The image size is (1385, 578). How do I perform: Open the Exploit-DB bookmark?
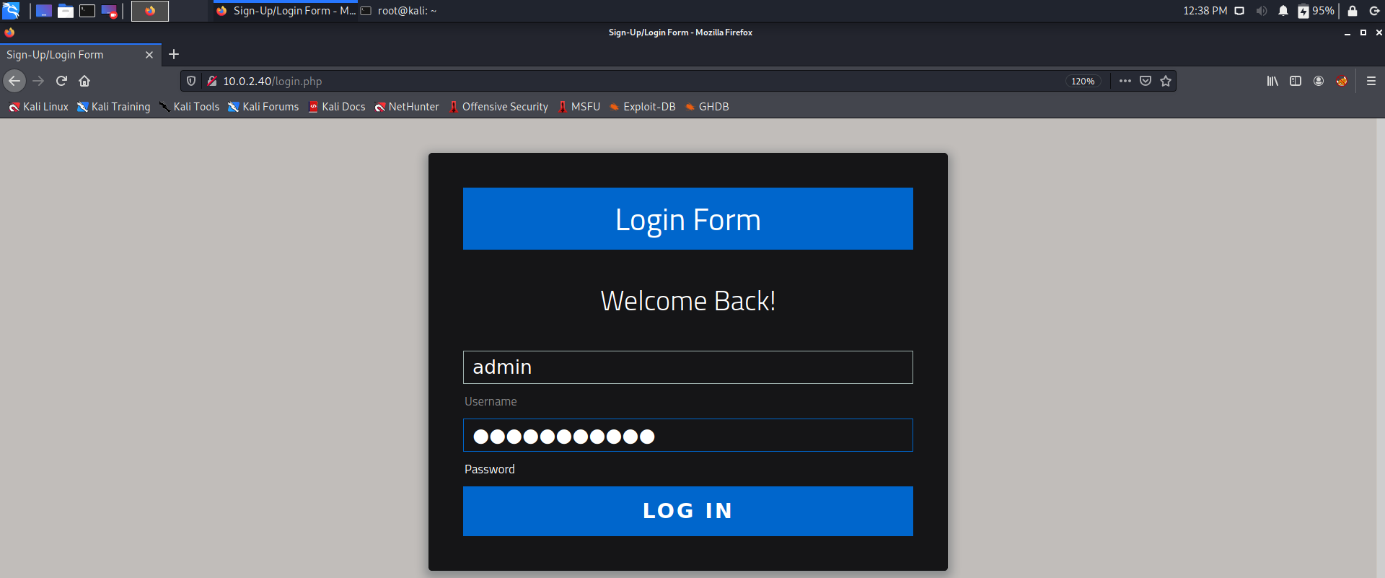click(642, 107)
